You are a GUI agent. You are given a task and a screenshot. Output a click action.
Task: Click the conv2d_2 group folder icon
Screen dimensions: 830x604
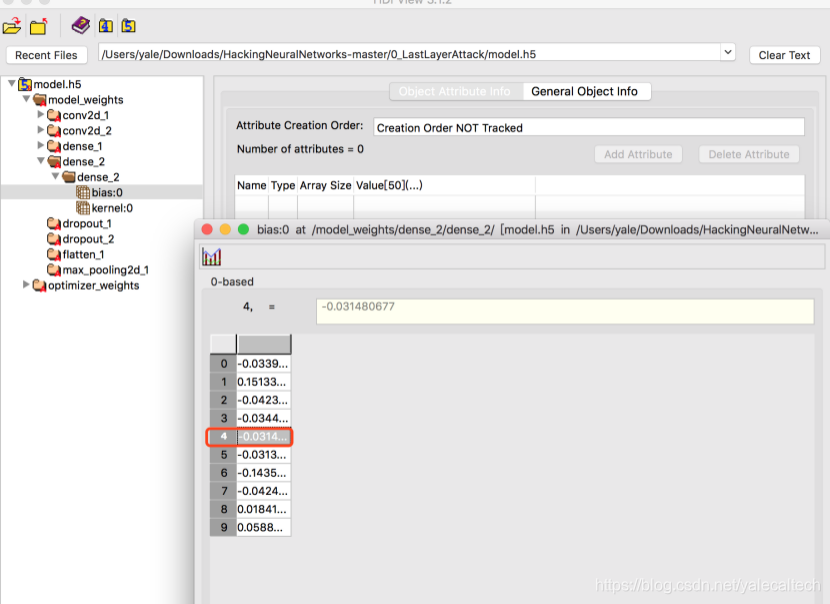pos(54,130)
